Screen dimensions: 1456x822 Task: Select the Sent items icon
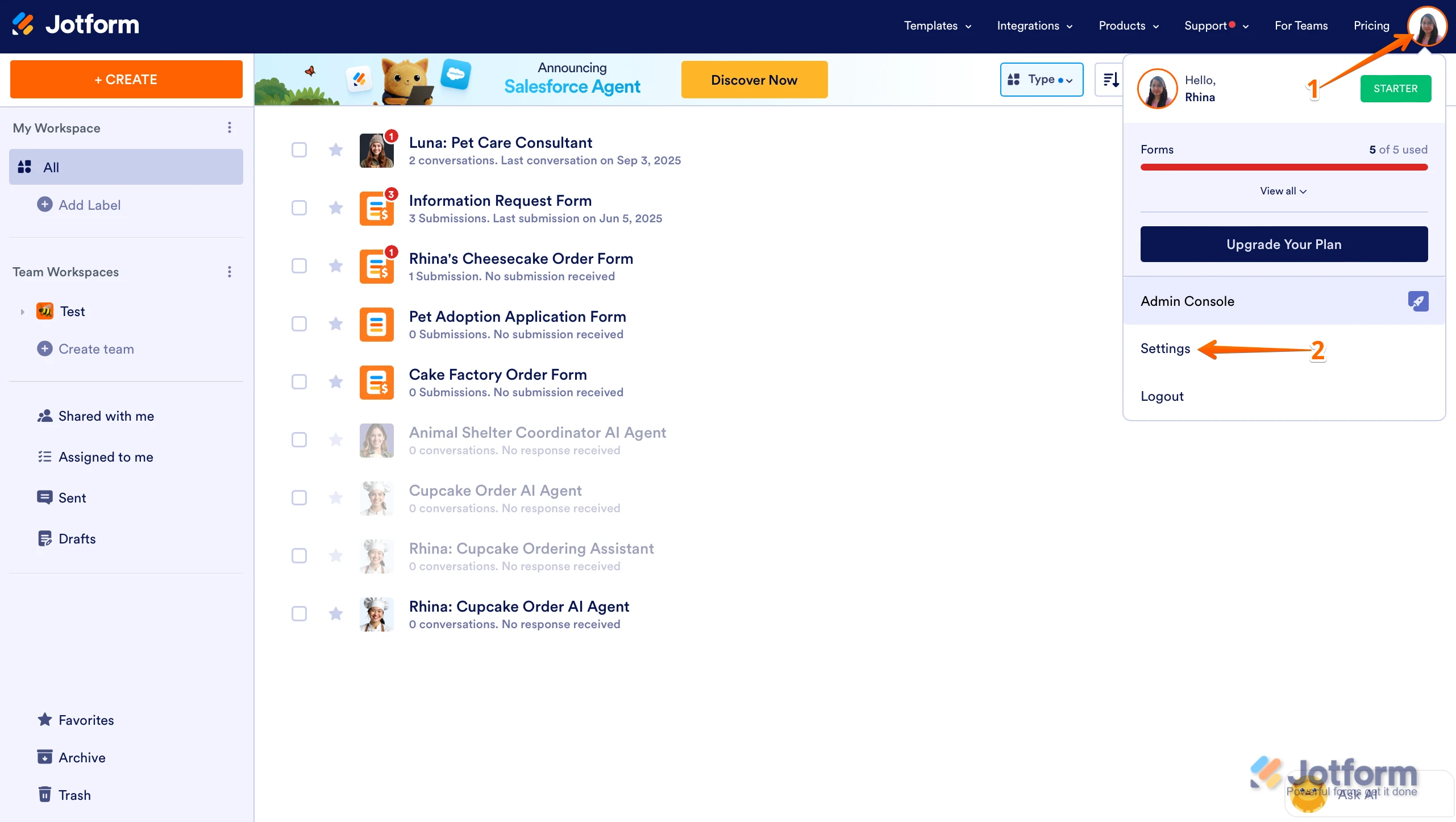pos(45,497)
